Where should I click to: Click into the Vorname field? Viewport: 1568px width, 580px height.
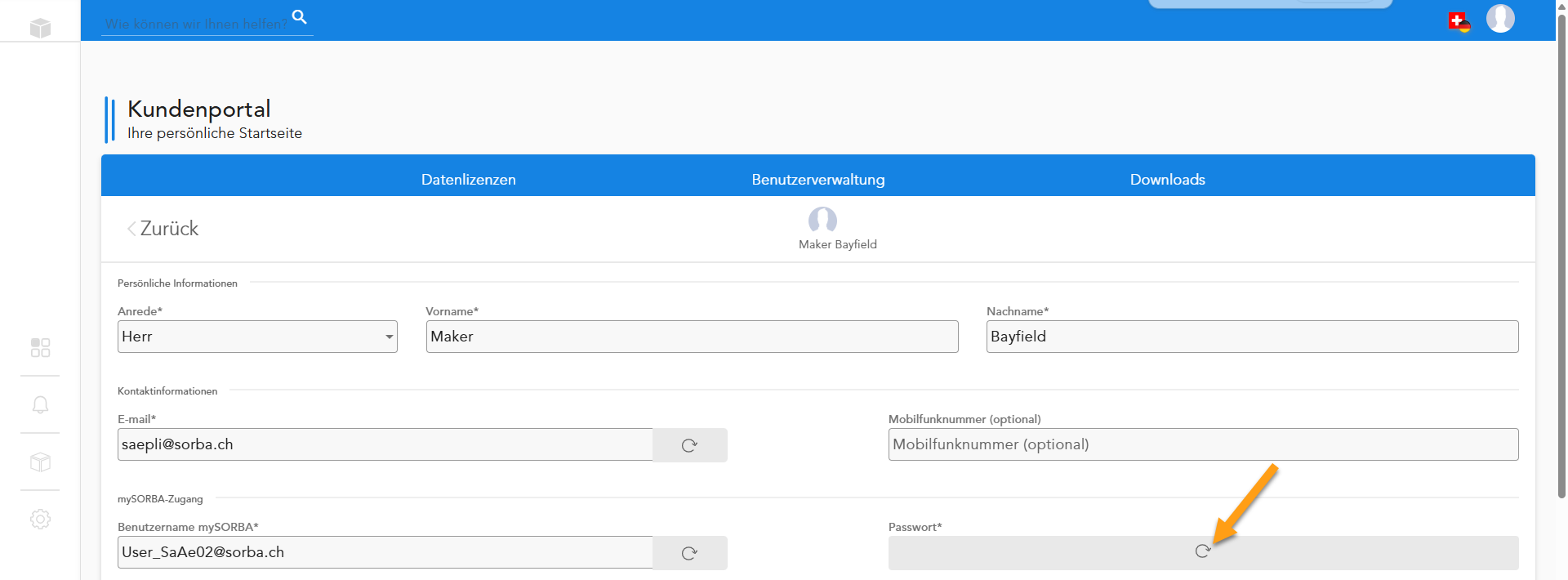[692, 337]
